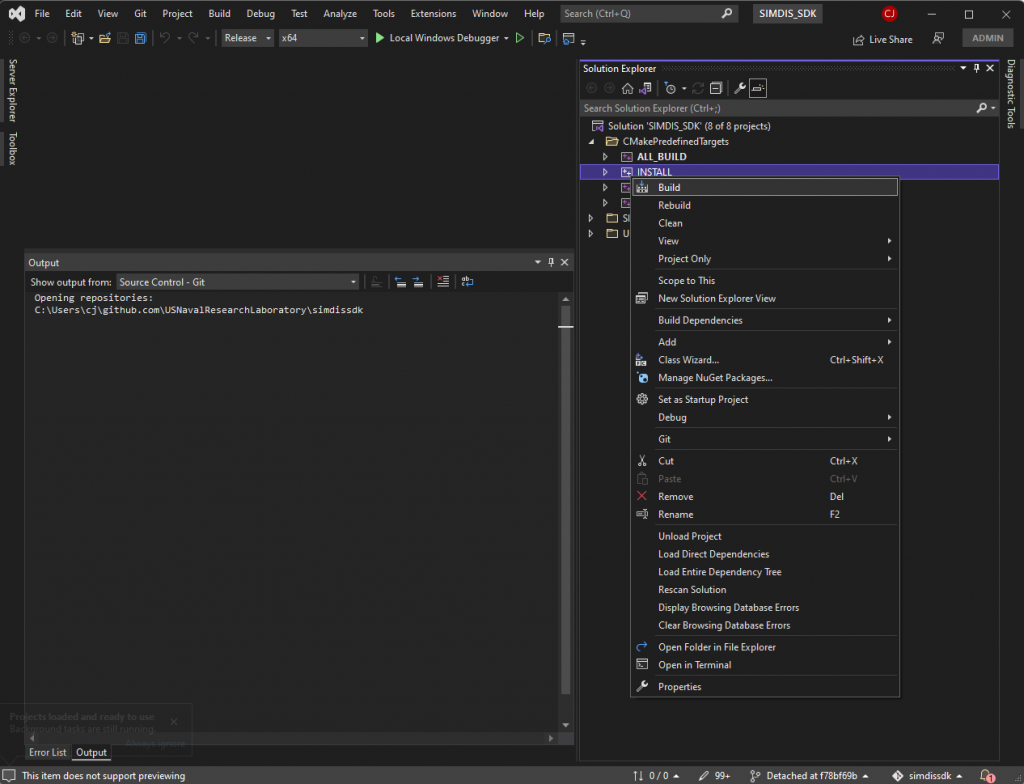Open the Release configuration dropdown
This screenshot has width=1024, height=784.
(x=248, y=38)
